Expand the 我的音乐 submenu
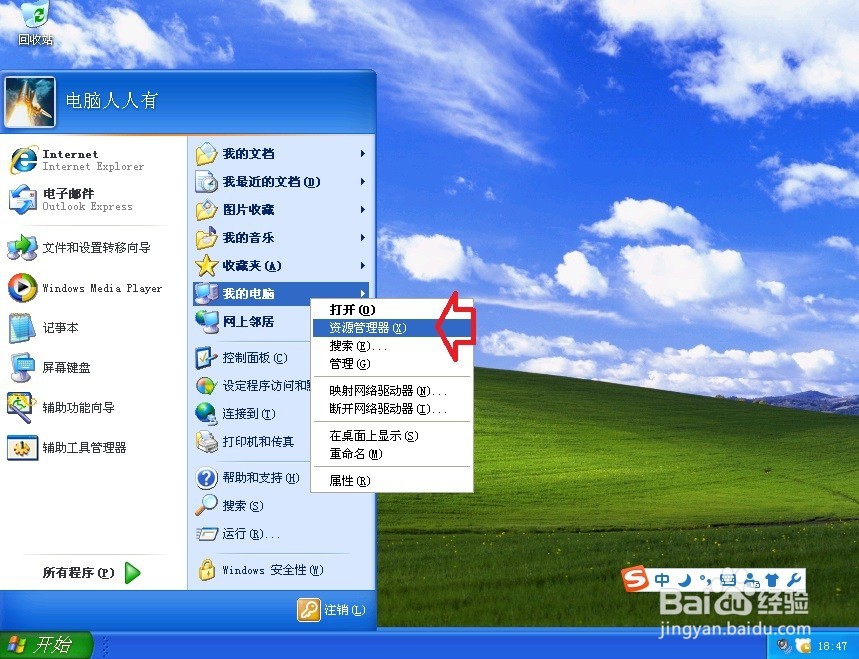The width and height of the screenshot is (859, 659). point(281,238)
